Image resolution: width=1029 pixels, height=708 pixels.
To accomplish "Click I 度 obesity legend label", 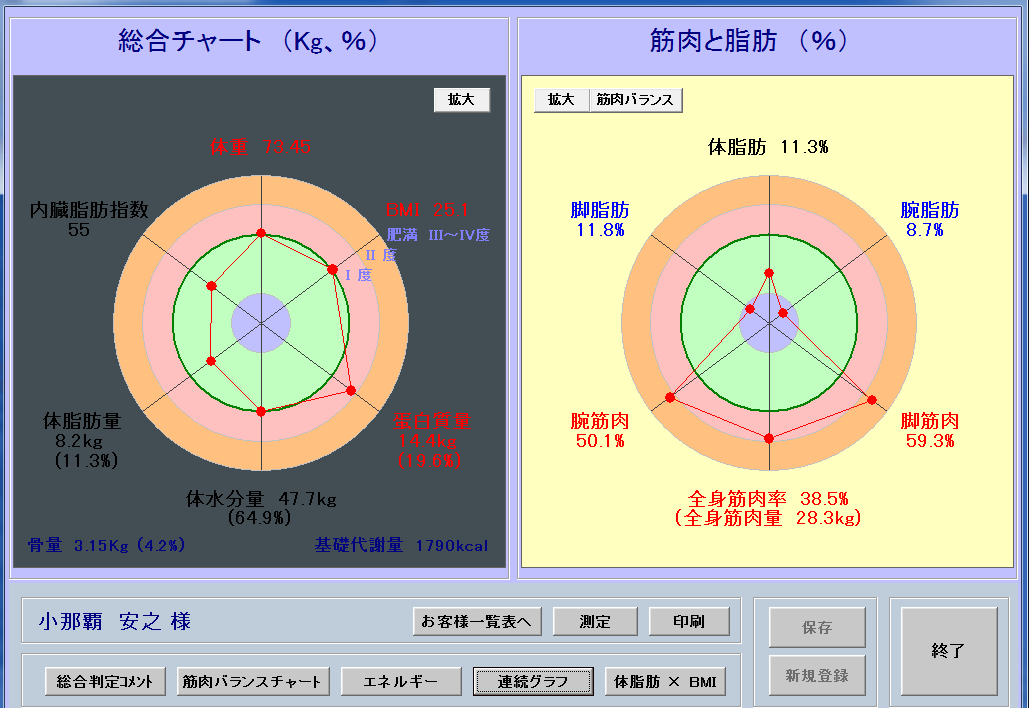I will point(358,276).
